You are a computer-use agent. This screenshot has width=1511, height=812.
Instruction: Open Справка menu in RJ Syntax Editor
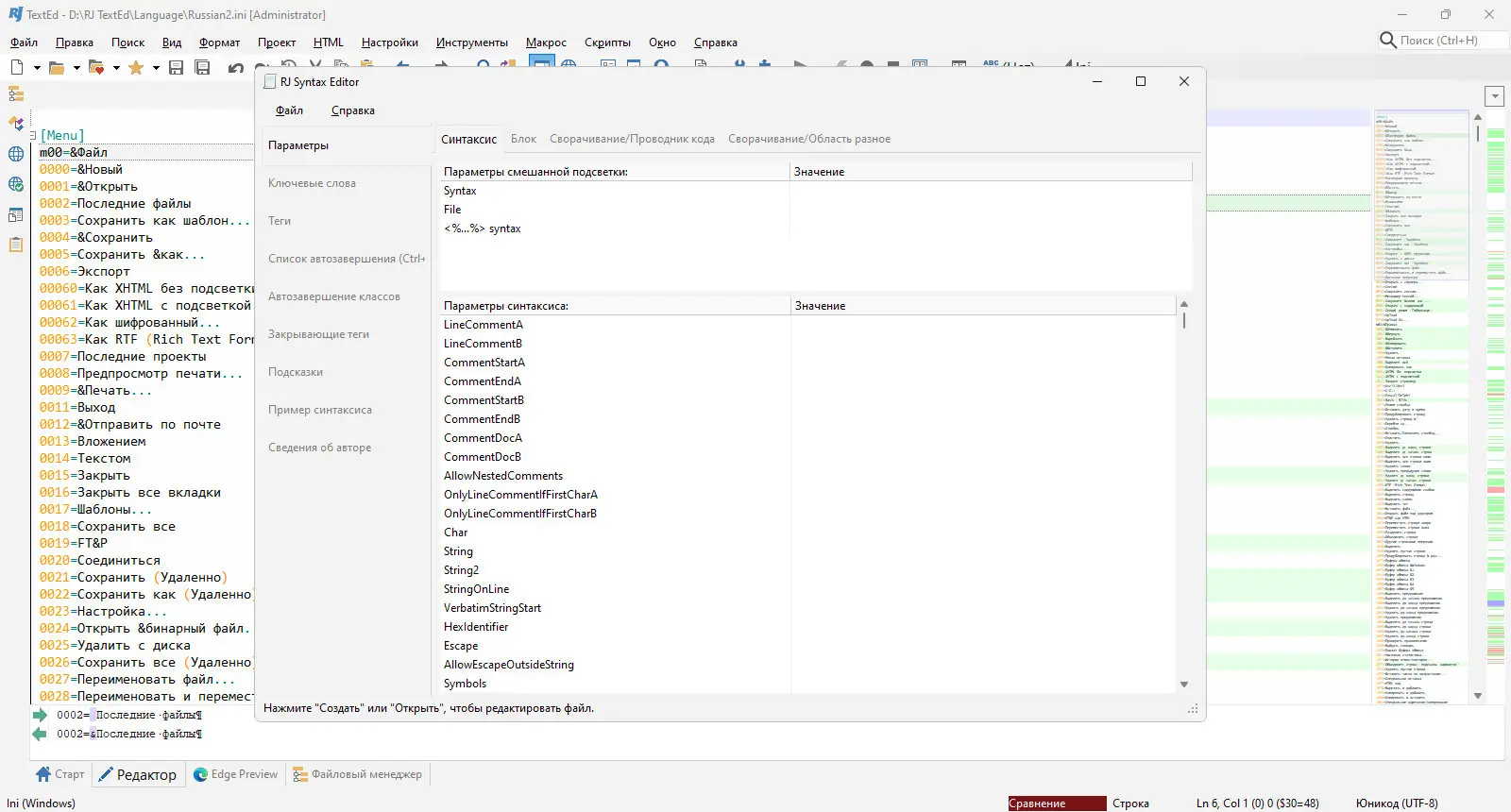pos(353,110)
